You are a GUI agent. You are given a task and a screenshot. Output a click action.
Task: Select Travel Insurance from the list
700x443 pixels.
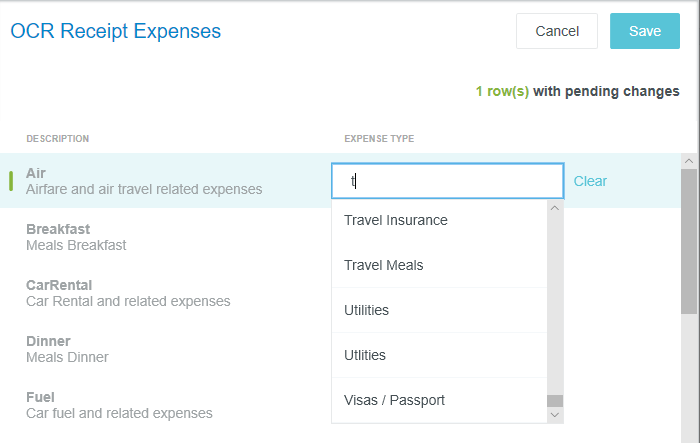tap(396, 220)
